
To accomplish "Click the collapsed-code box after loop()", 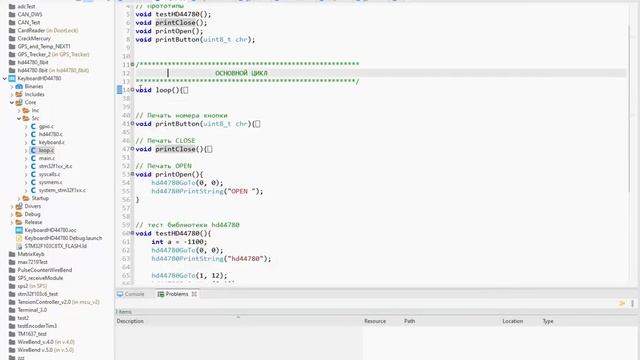I will pyautogui.click(x=185, y=90).
